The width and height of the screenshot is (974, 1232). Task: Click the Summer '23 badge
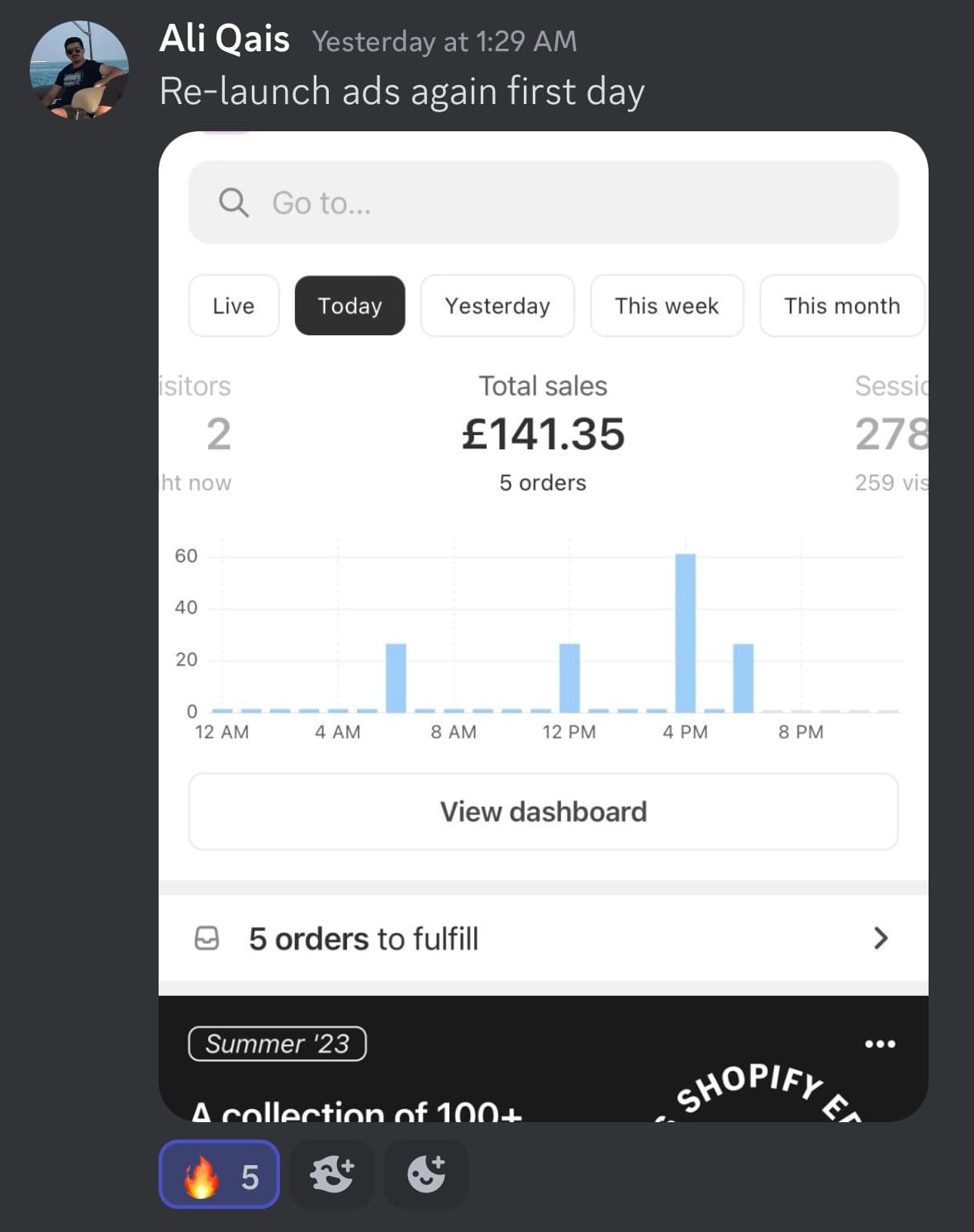point(278,1044)
